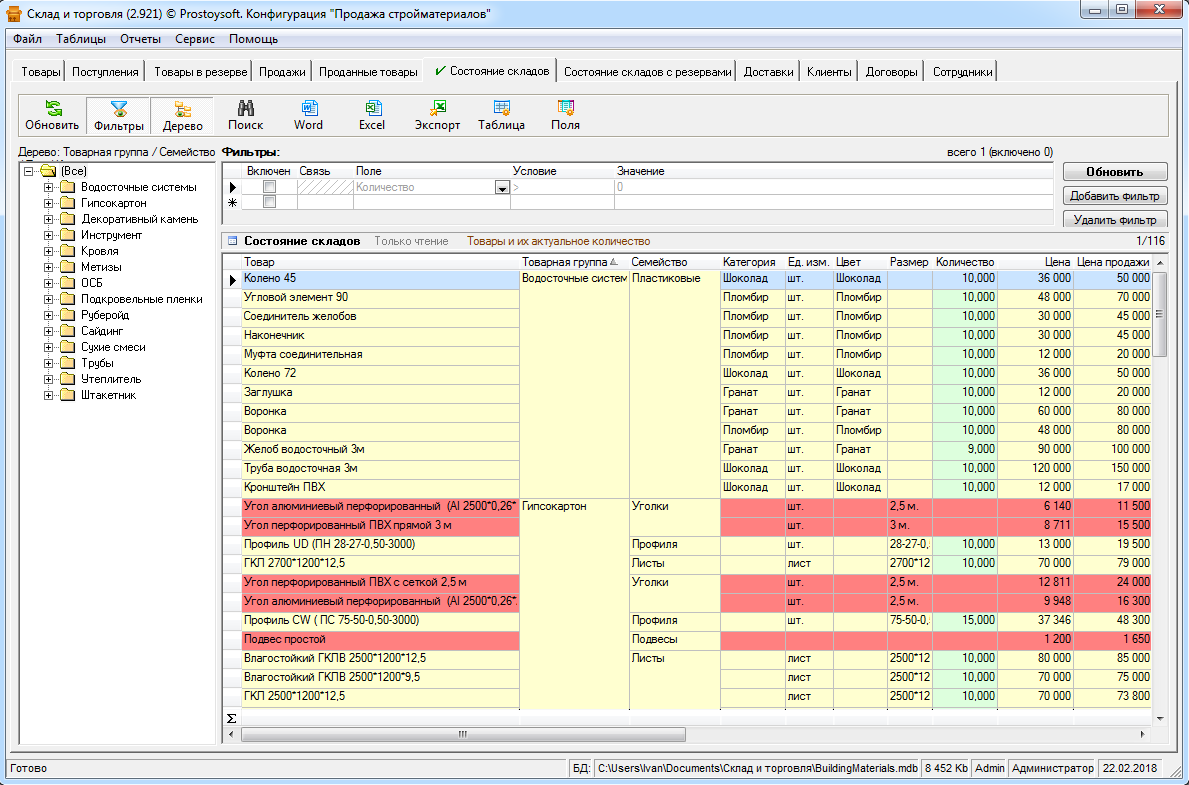This screenshot has width=1189, height=785.
Task: Click the Экспорт toolbar icon
Action: [437, 115]
